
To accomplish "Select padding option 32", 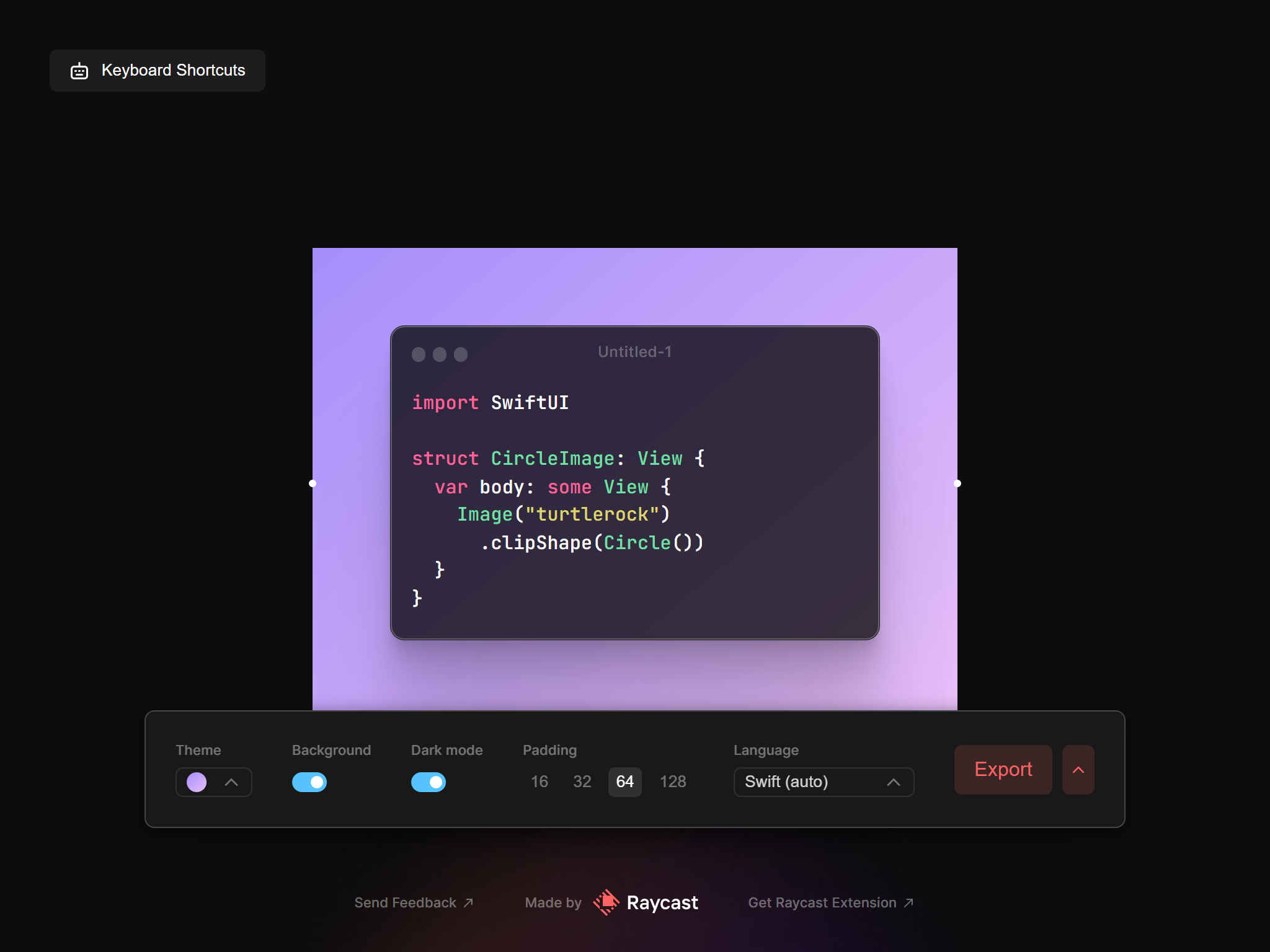I will [x=582, y=782].
